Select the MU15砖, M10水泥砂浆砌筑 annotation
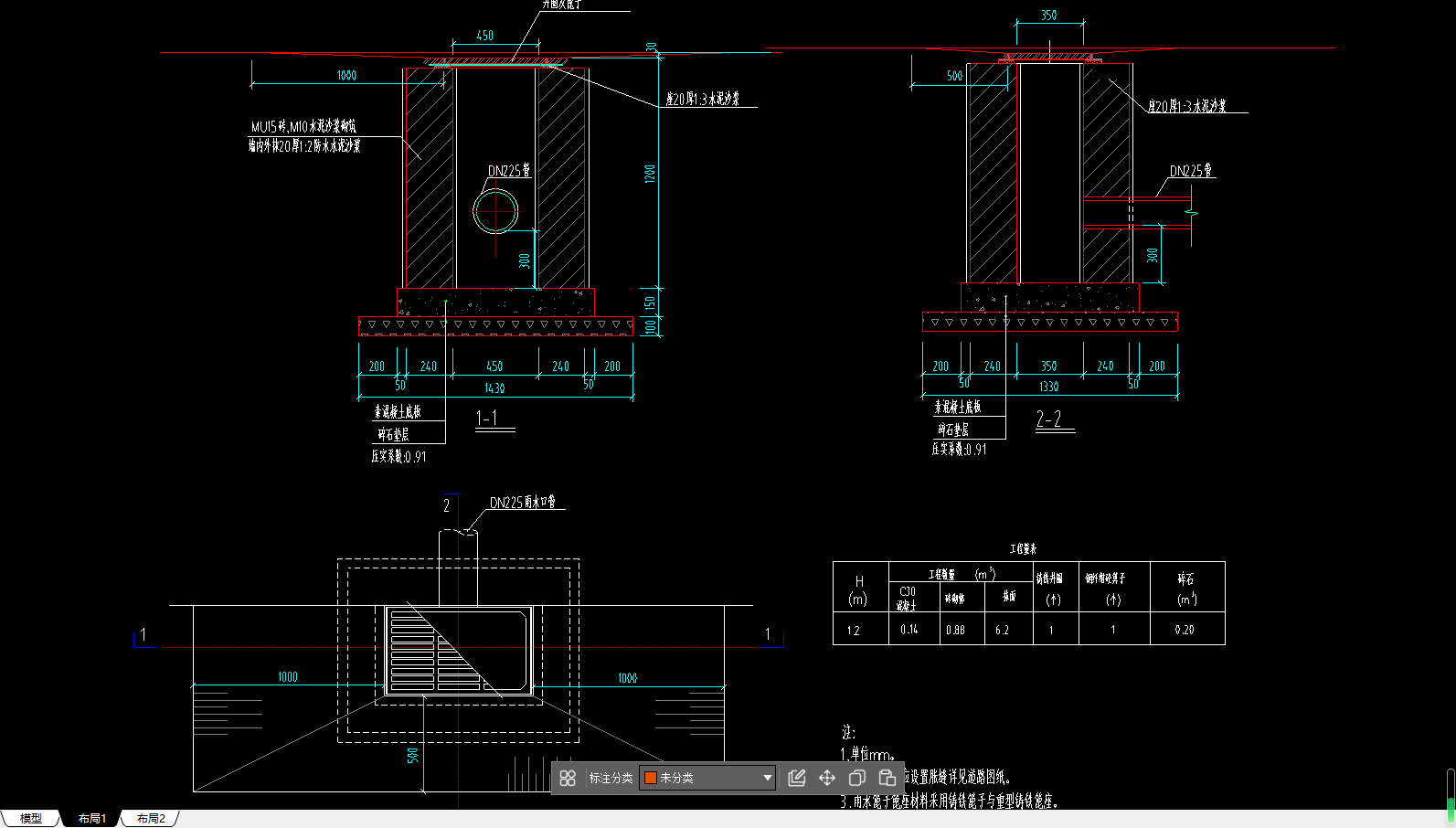This screenshot has height=828, width=1456. coord(303,127)
